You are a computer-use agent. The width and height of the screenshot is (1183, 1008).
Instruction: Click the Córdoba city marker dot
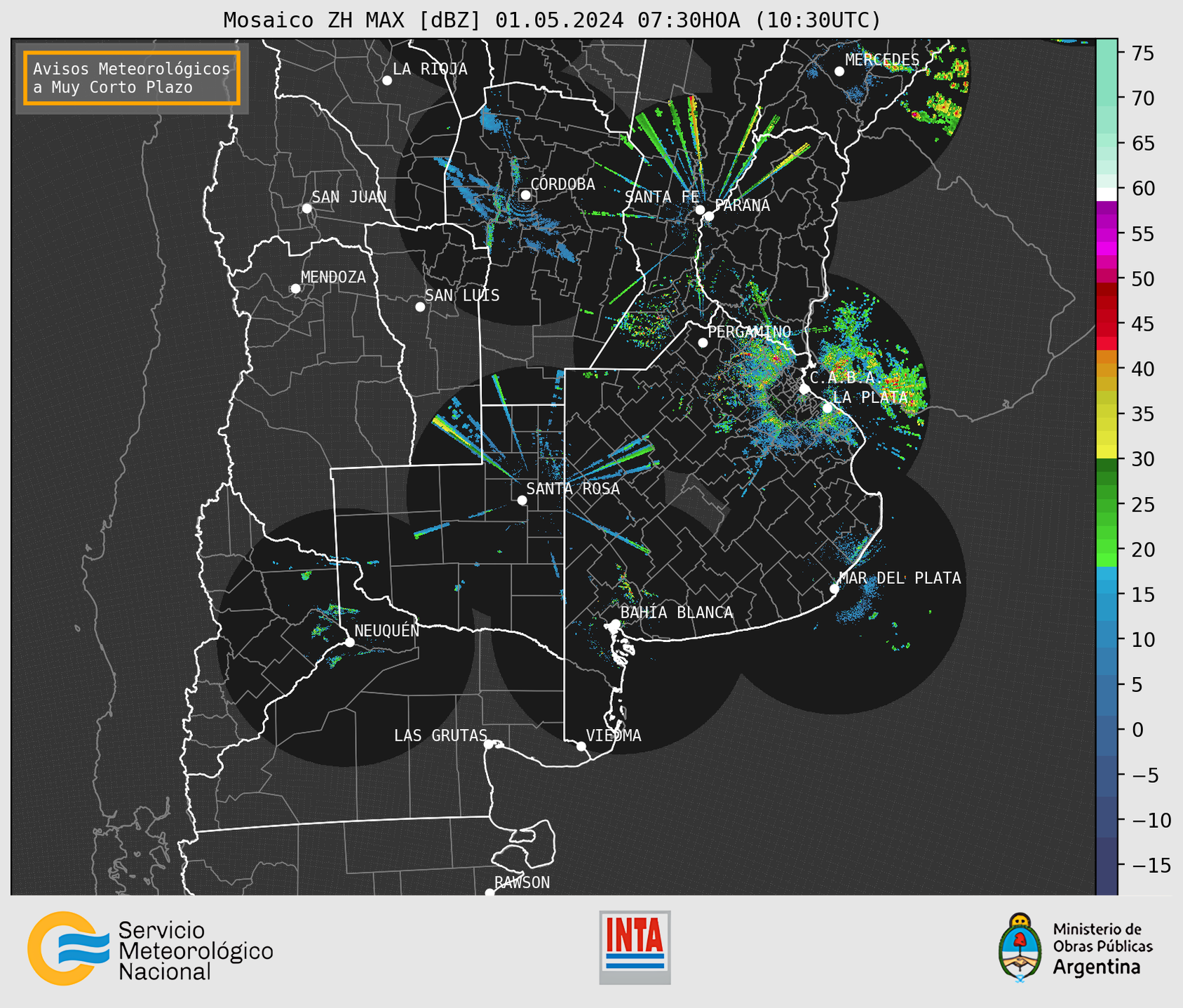pos(525,195)
